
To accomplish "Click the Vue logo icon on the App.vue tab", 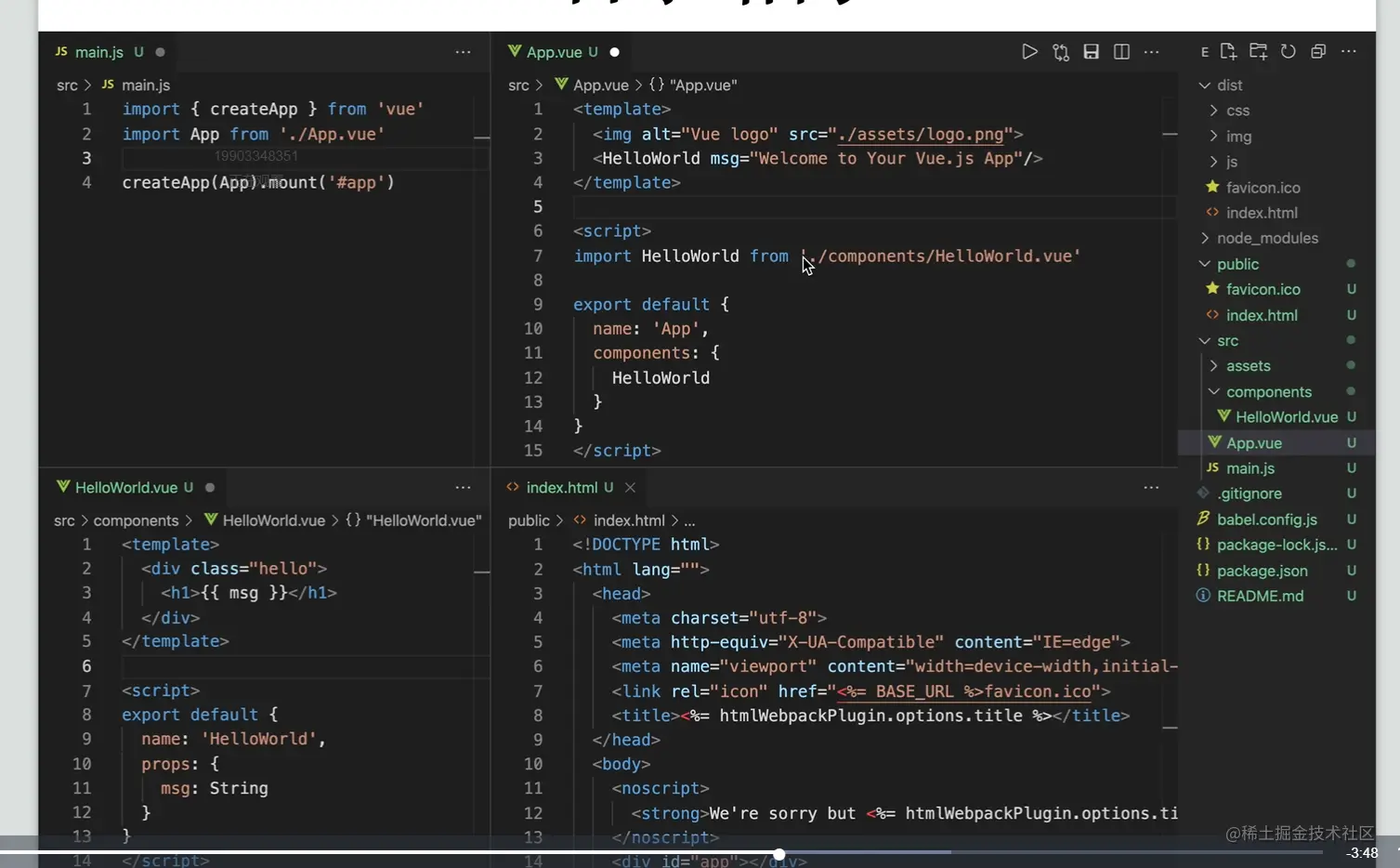I will pyautogui.click(x=515, y=51).
